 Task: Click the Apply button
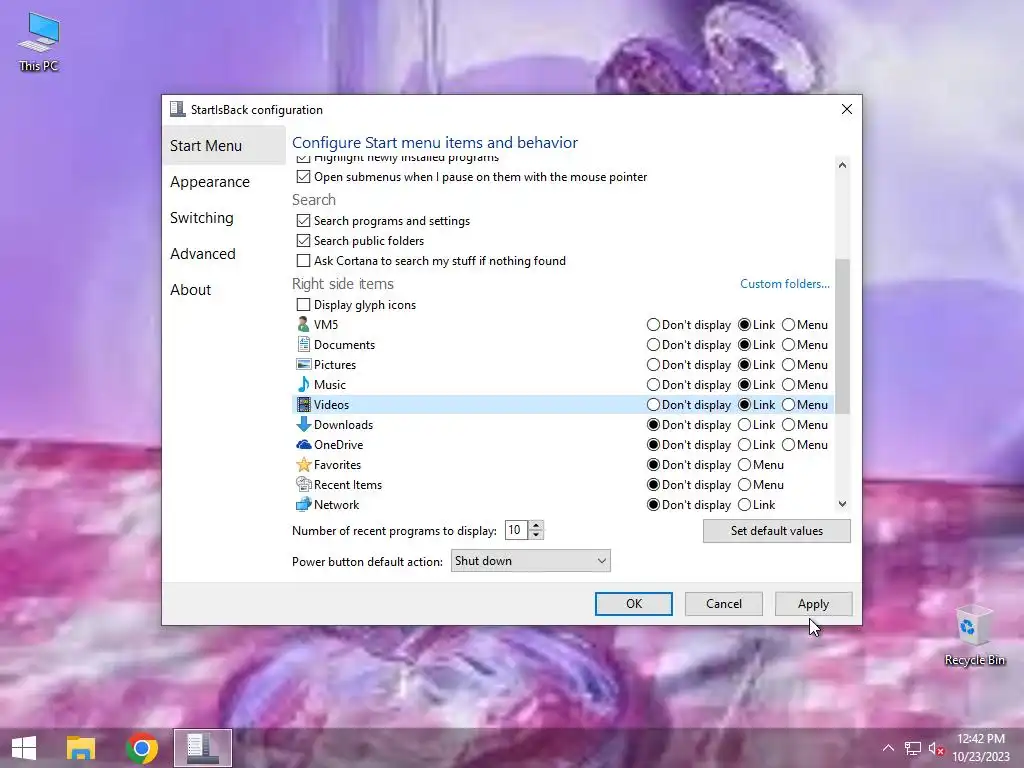tap(813, 603)
